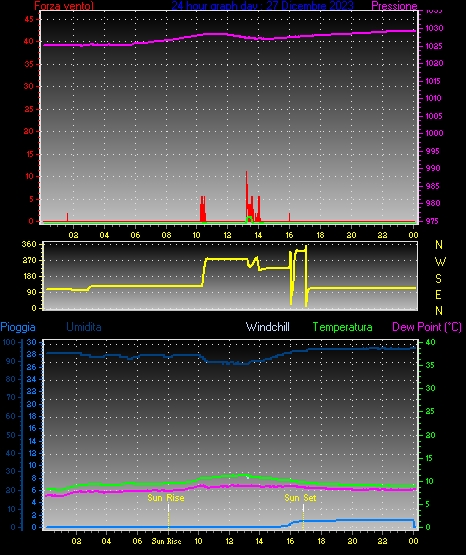The image size is (466, 555).
Task: Click the 40 value on temperature axis
Action: point(430,342)
